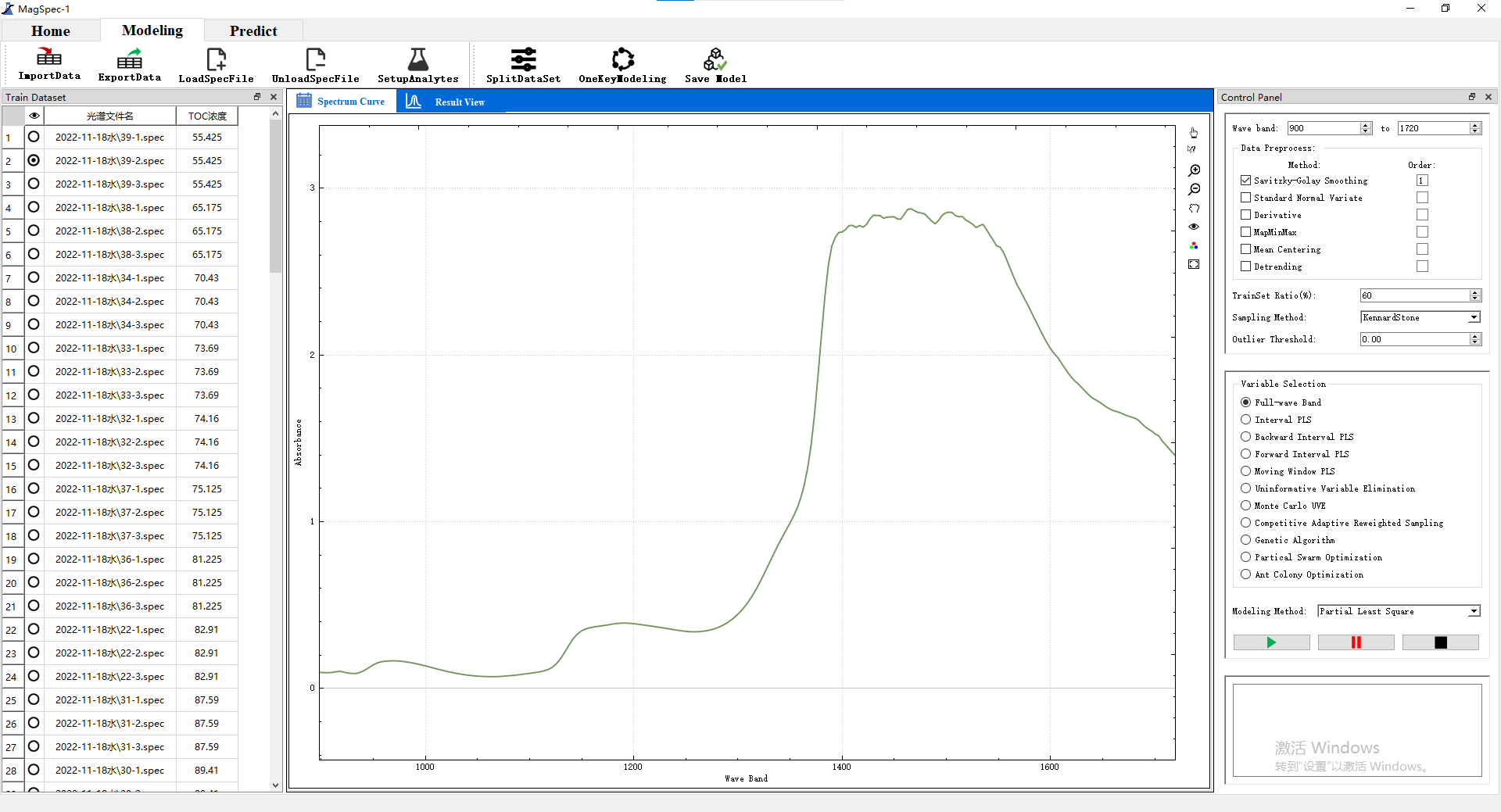Select Moving Window PLS option
The image size is (1501, 812).
1246,471
